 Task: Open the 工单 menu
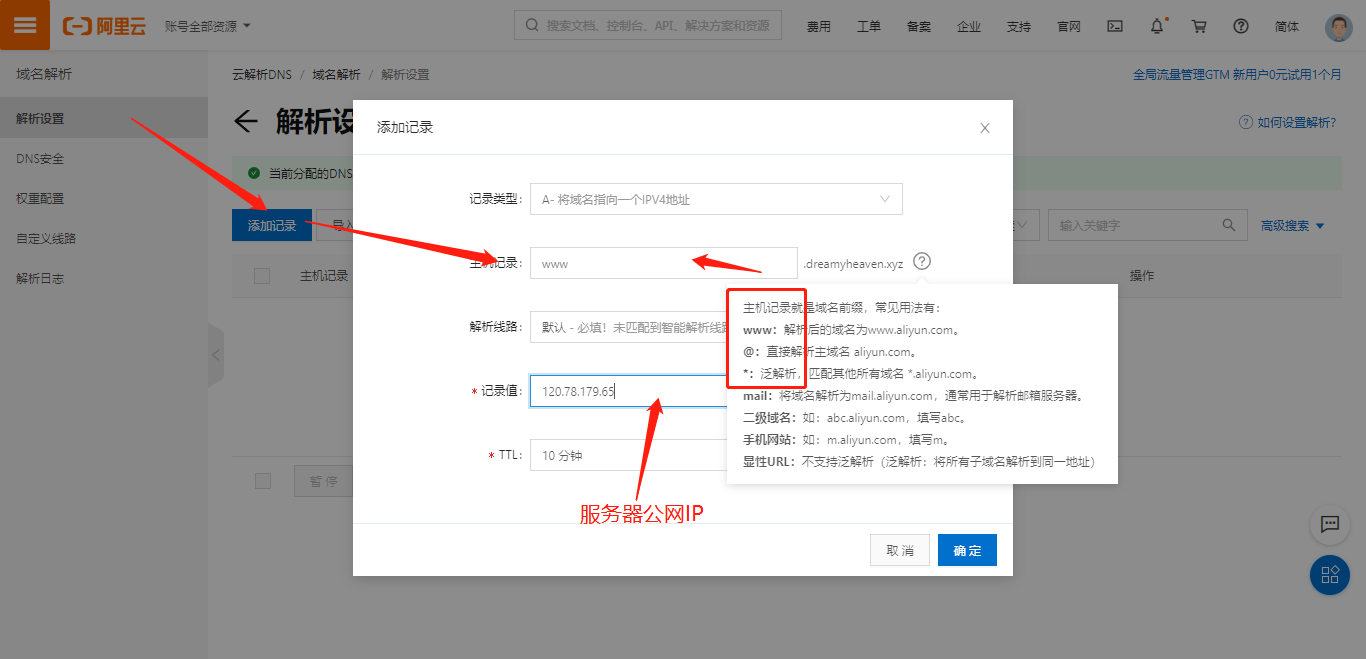coord(869,27)
